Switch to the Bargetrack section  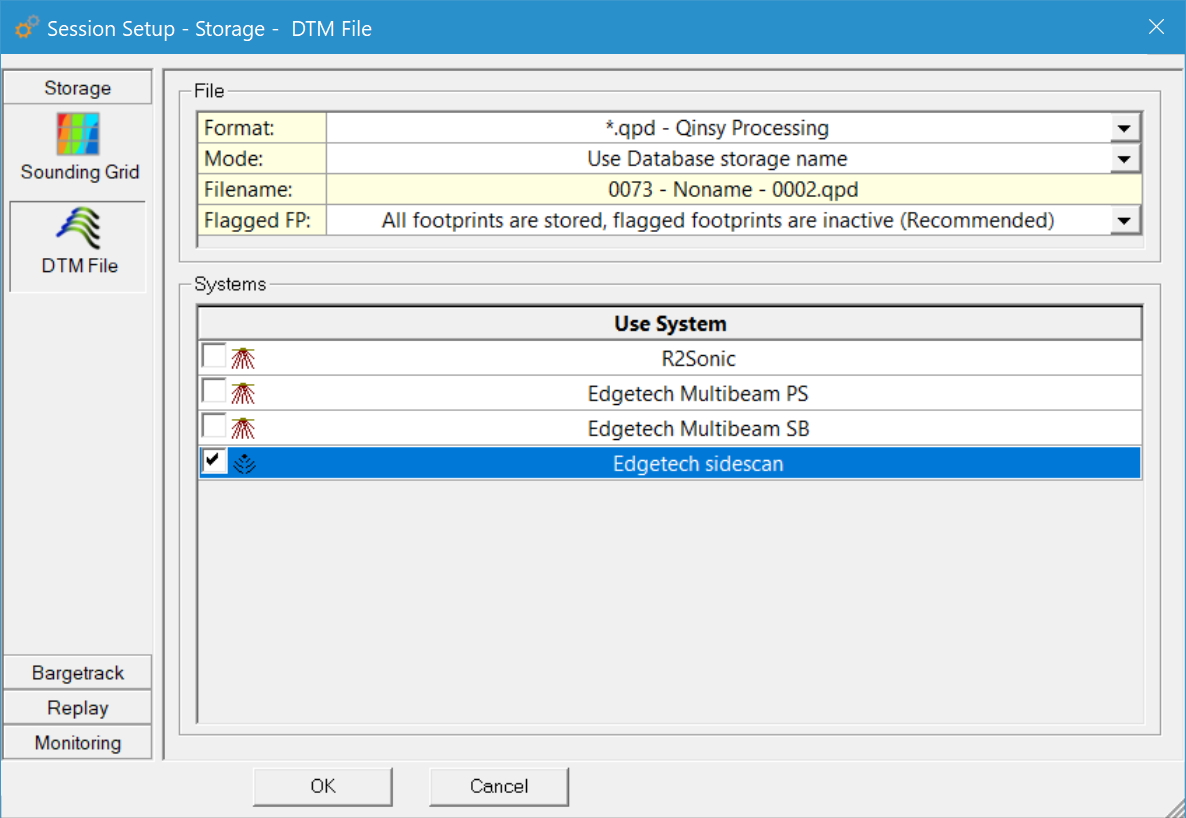tap(78, 673)
